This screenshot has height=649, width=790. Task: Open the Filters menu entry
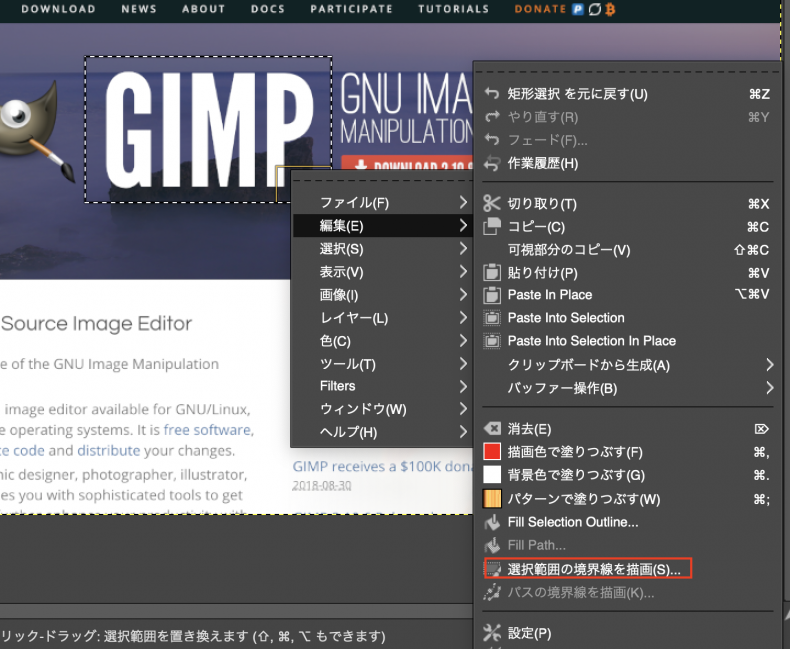coord(382,386)
